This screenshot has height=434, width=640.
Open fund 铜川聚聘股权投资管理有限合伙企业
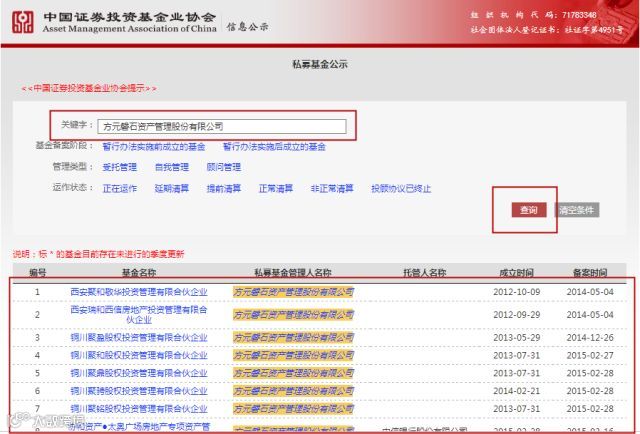pos(139,391)
